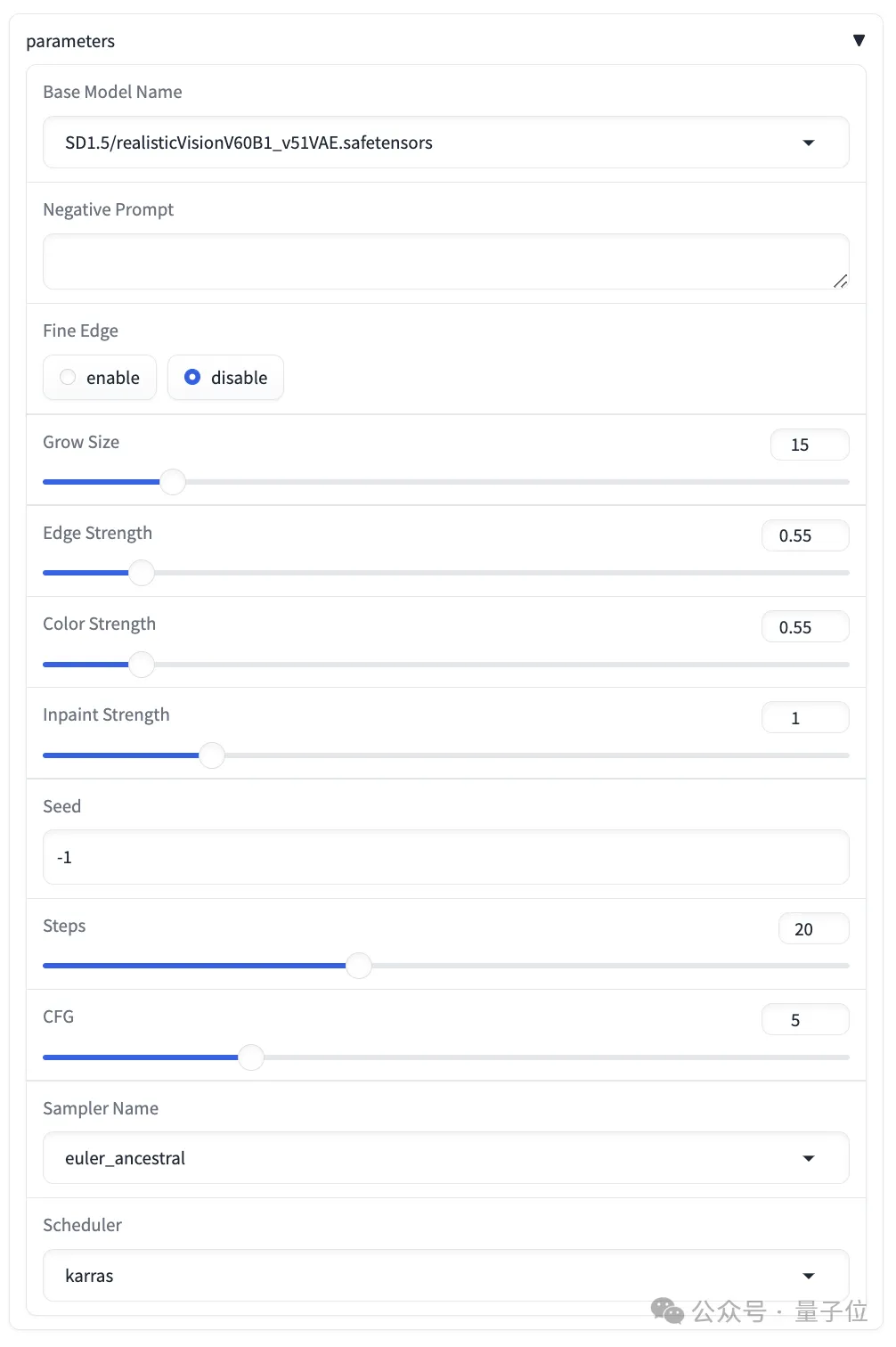Click the Grow Size number field
Image resolution: width=896 pixels, height=1347 pixels.
click(809, 445)
